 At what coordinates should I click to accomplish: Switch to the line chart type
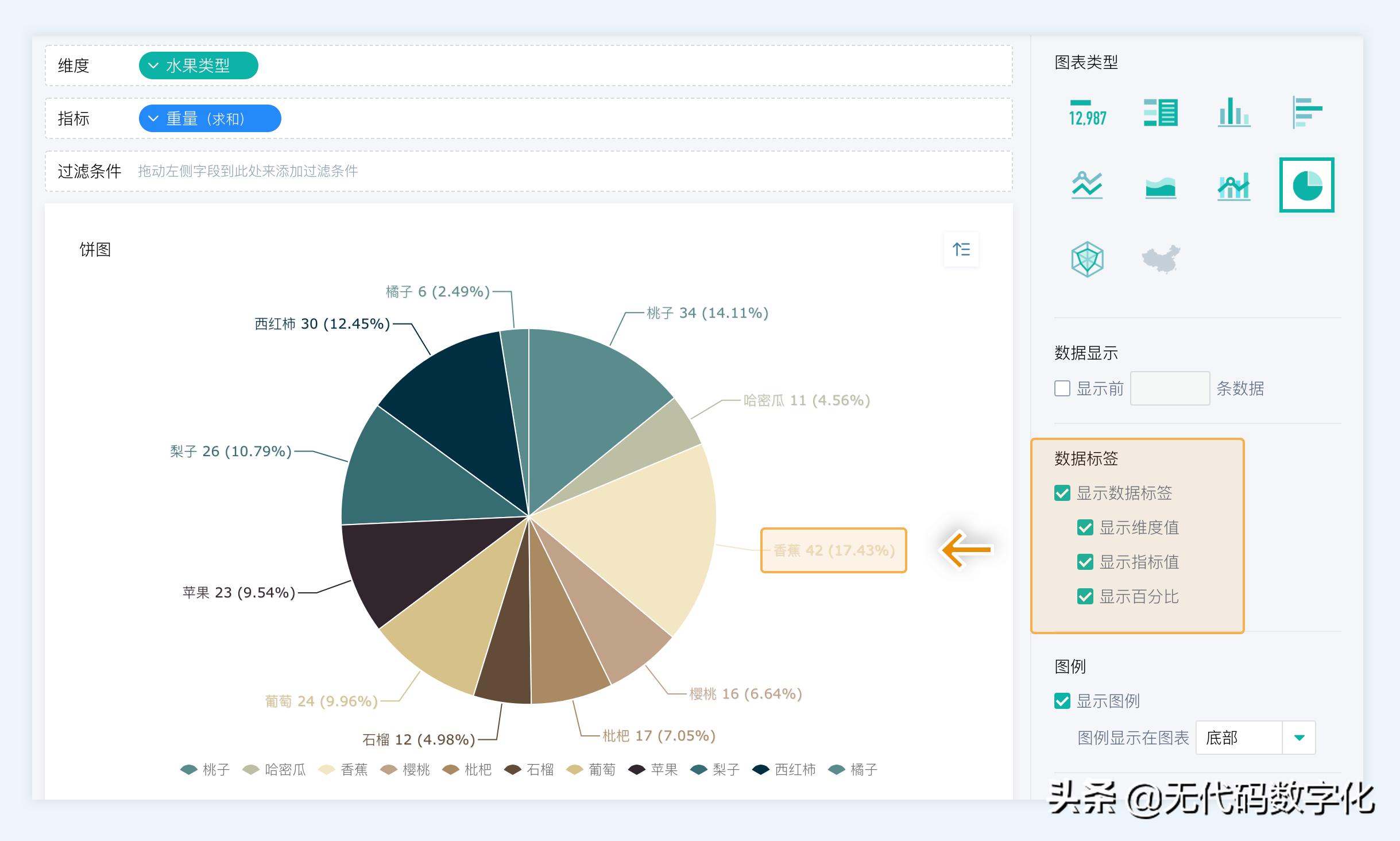[x=1088, y=185]
